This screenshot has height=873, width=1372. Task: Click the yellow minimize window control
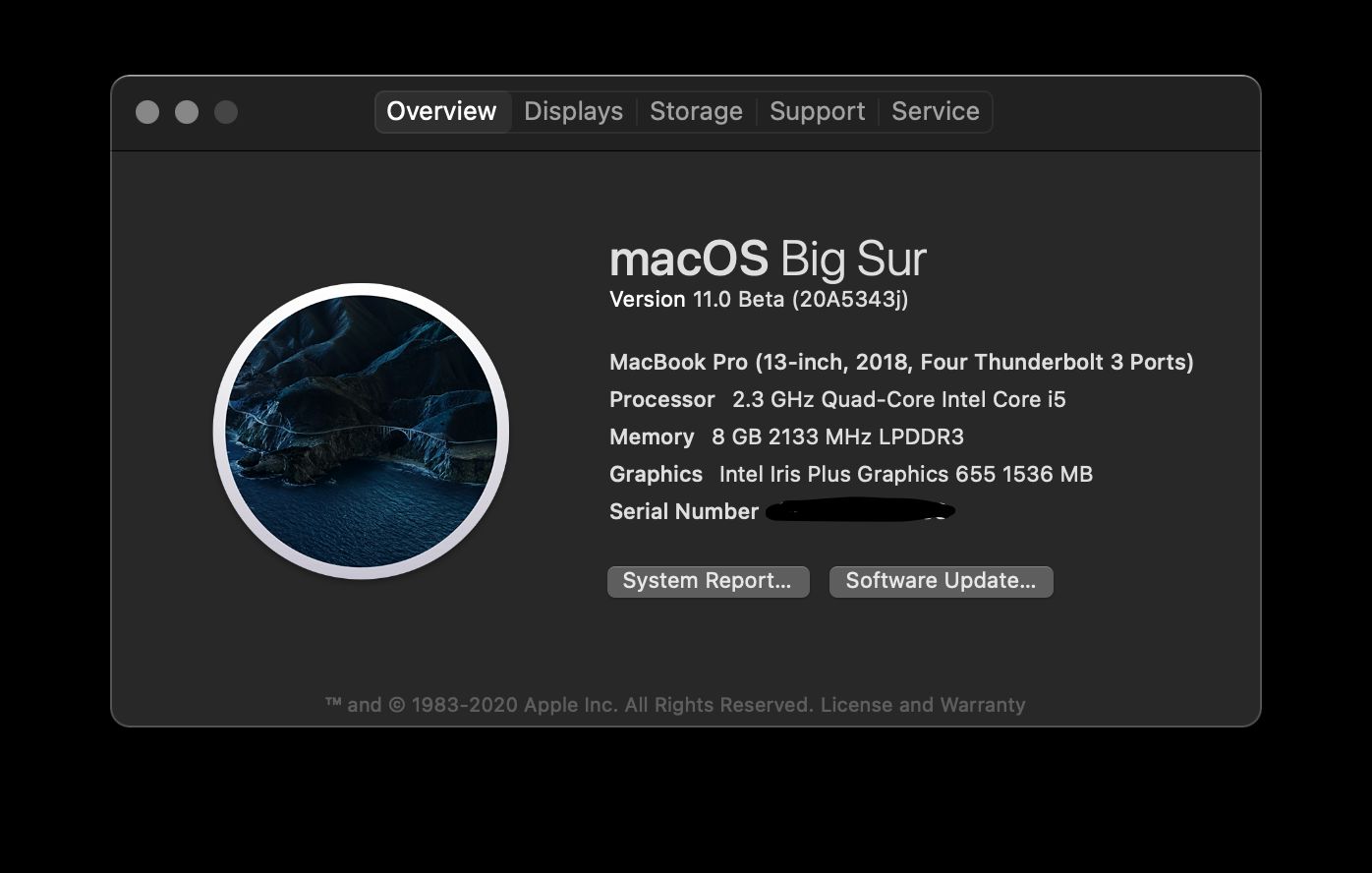tap(186, 112)
